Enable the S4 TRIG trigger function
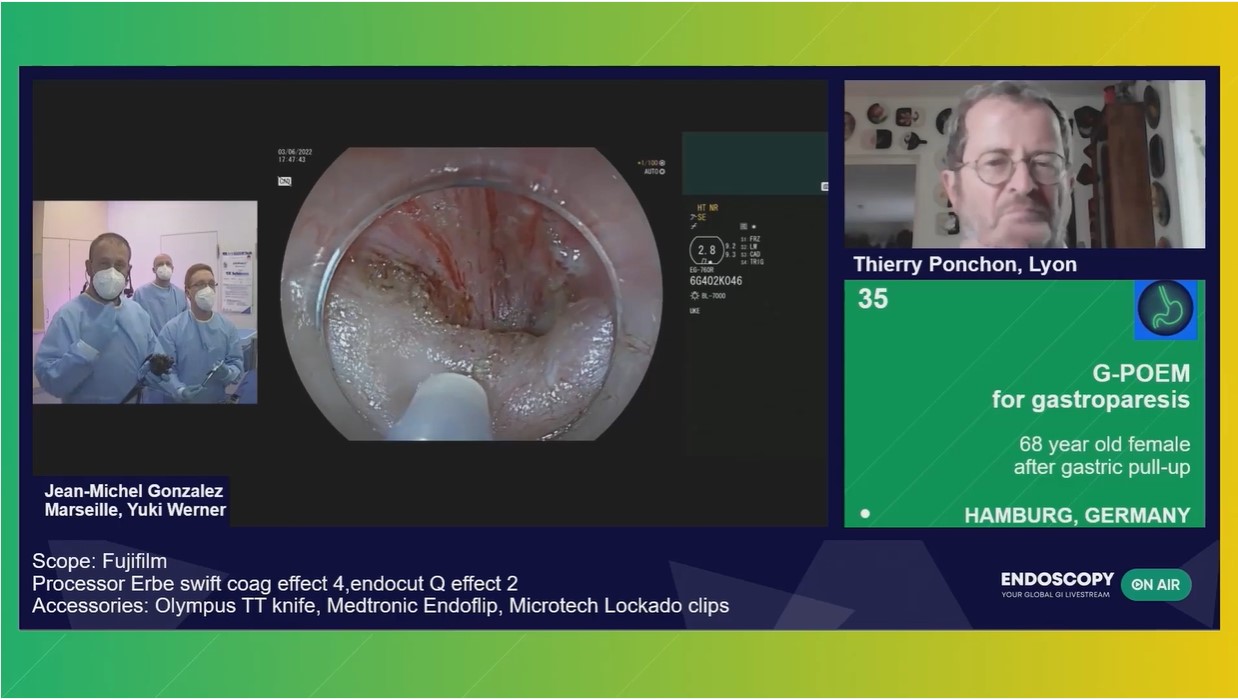The height and width of the screenshot is (699, 1238). (x=752, y=261)
